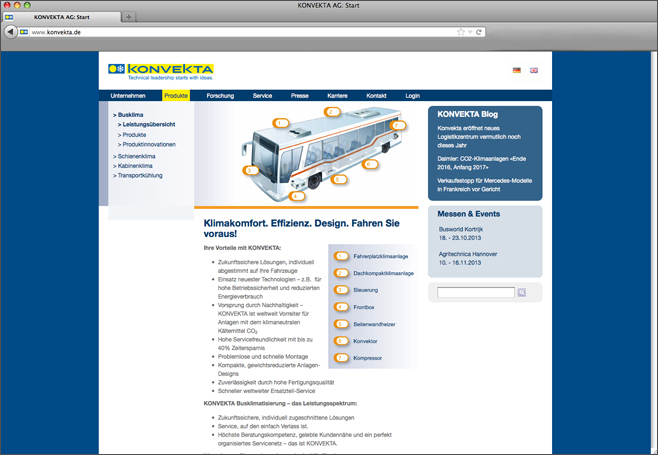
Task: Click legend icon 5 beside Seitenwandheizer
Action: coord(341,324)
